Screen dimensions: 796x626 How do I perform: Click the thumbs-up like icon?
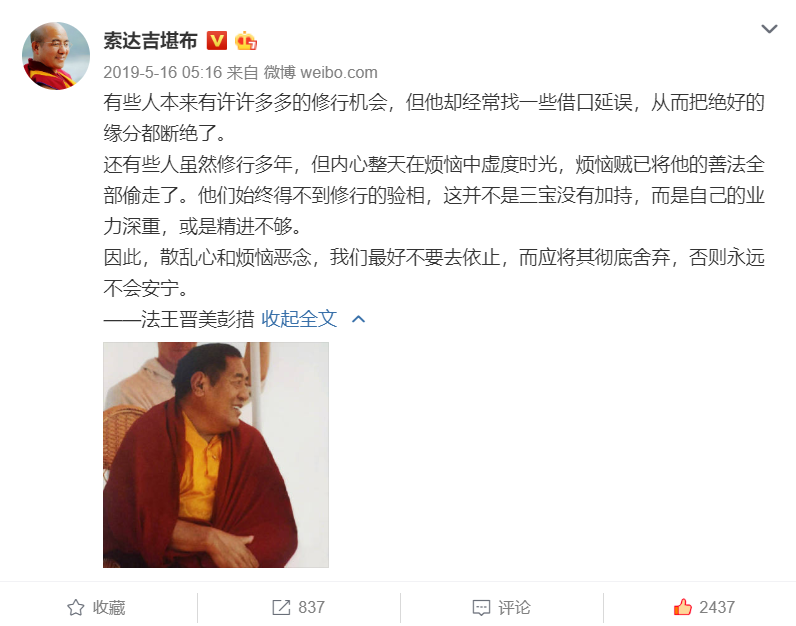tap(683, 607)
